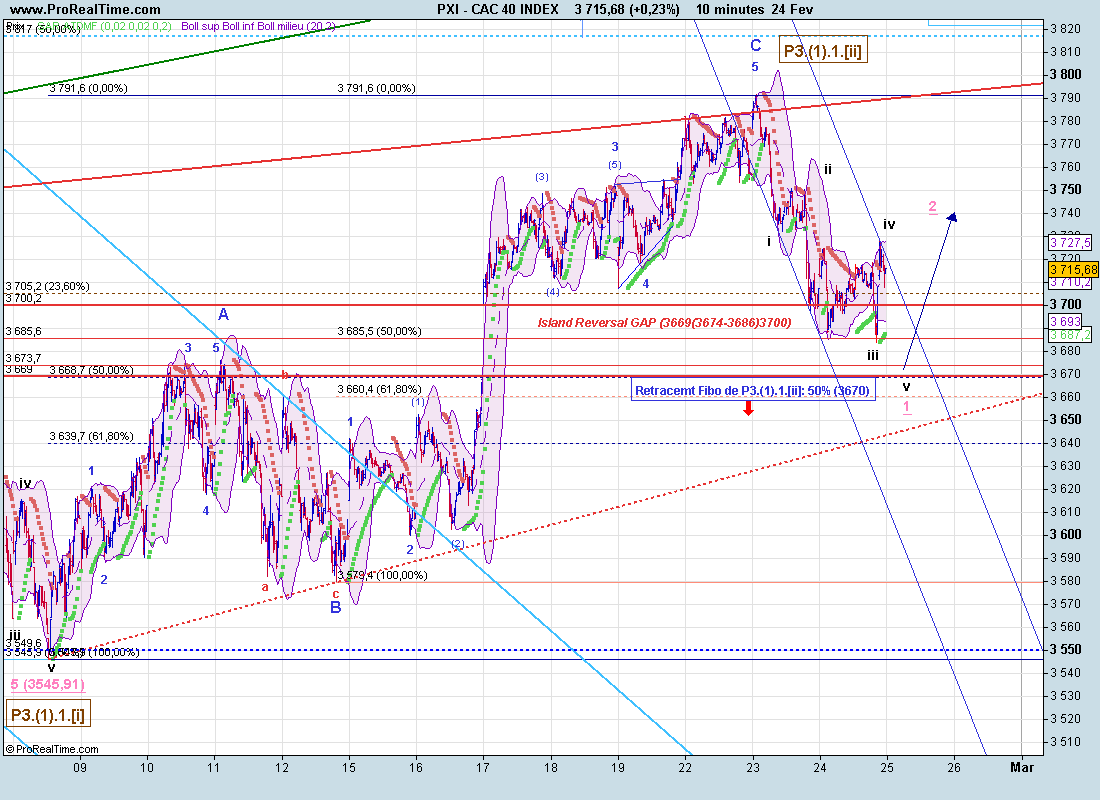Select the P3.(1).1.[ii] wave label box

823,51
